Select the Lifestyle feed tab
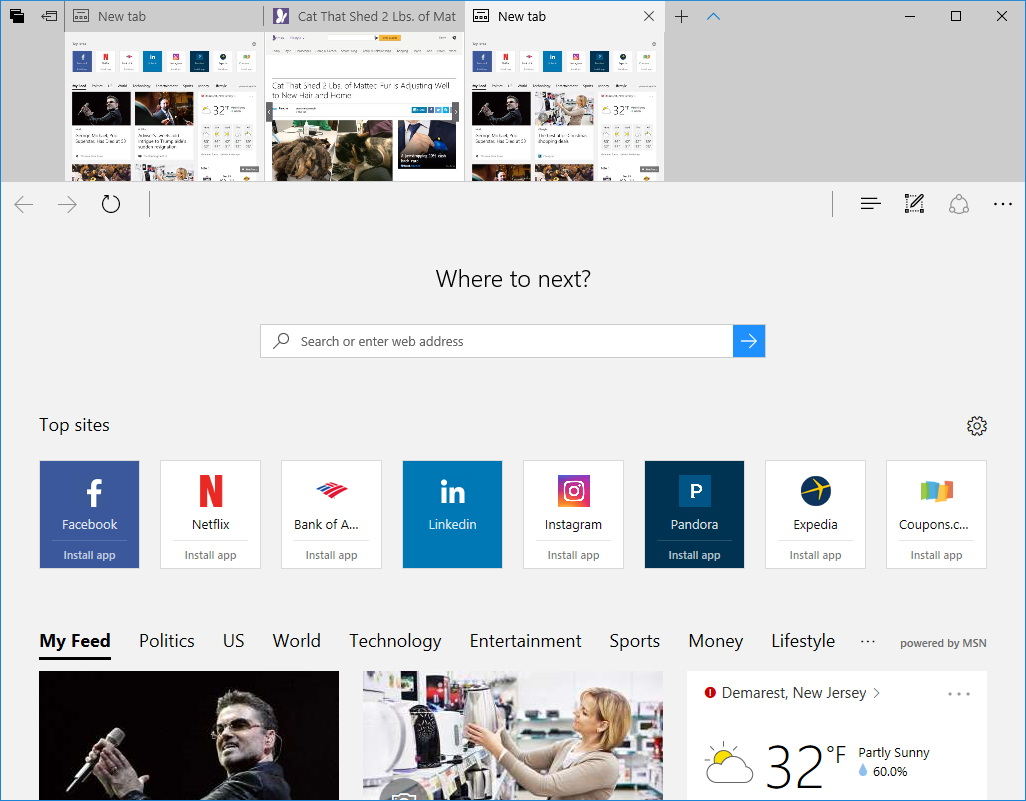The height and width of the screenshot is (801, 1026). coord(803,641)
